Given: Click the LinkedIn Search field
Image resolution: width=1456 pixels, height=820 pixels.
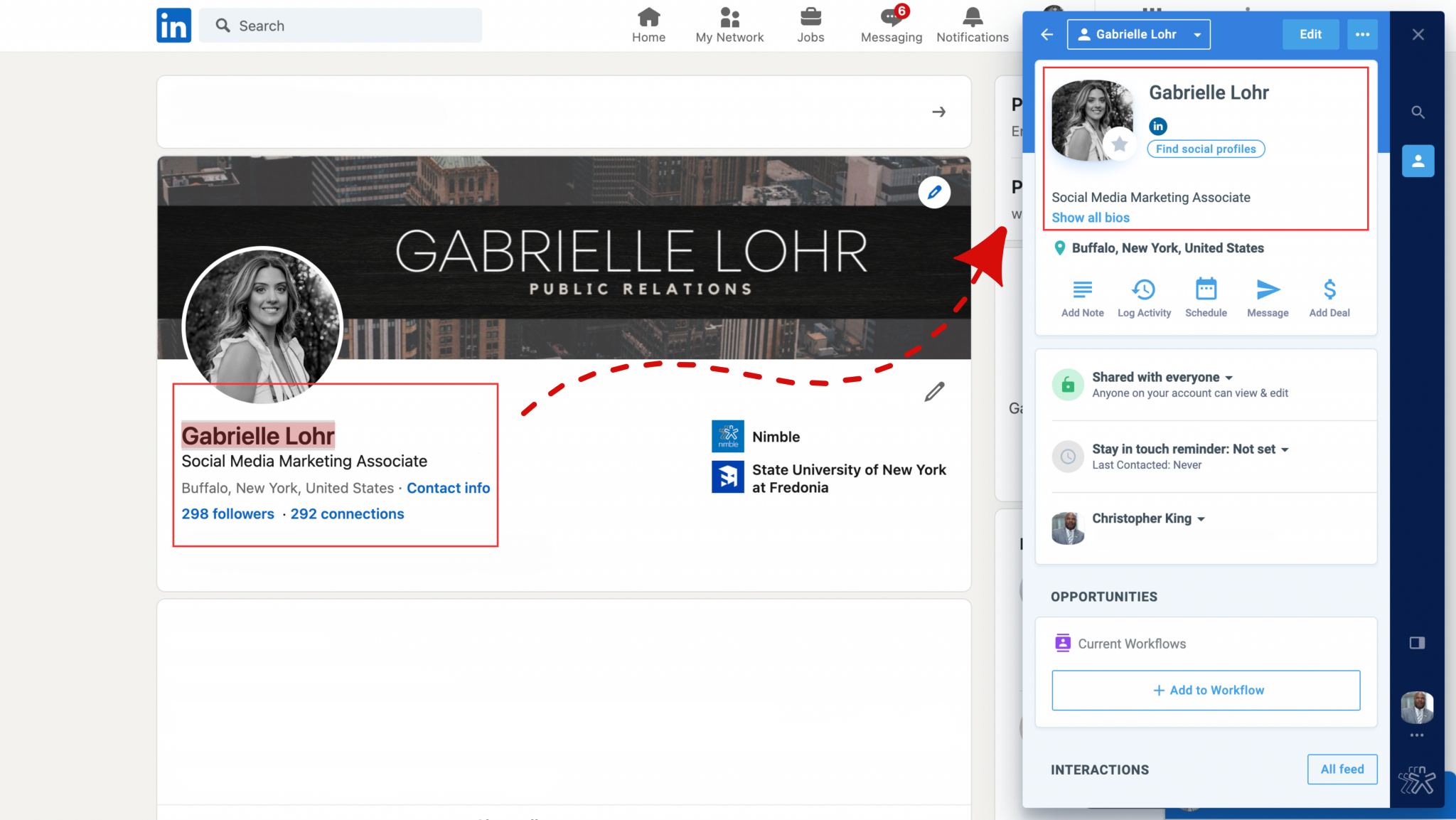Looking at the screenshot, I should [x=341, y=26].
